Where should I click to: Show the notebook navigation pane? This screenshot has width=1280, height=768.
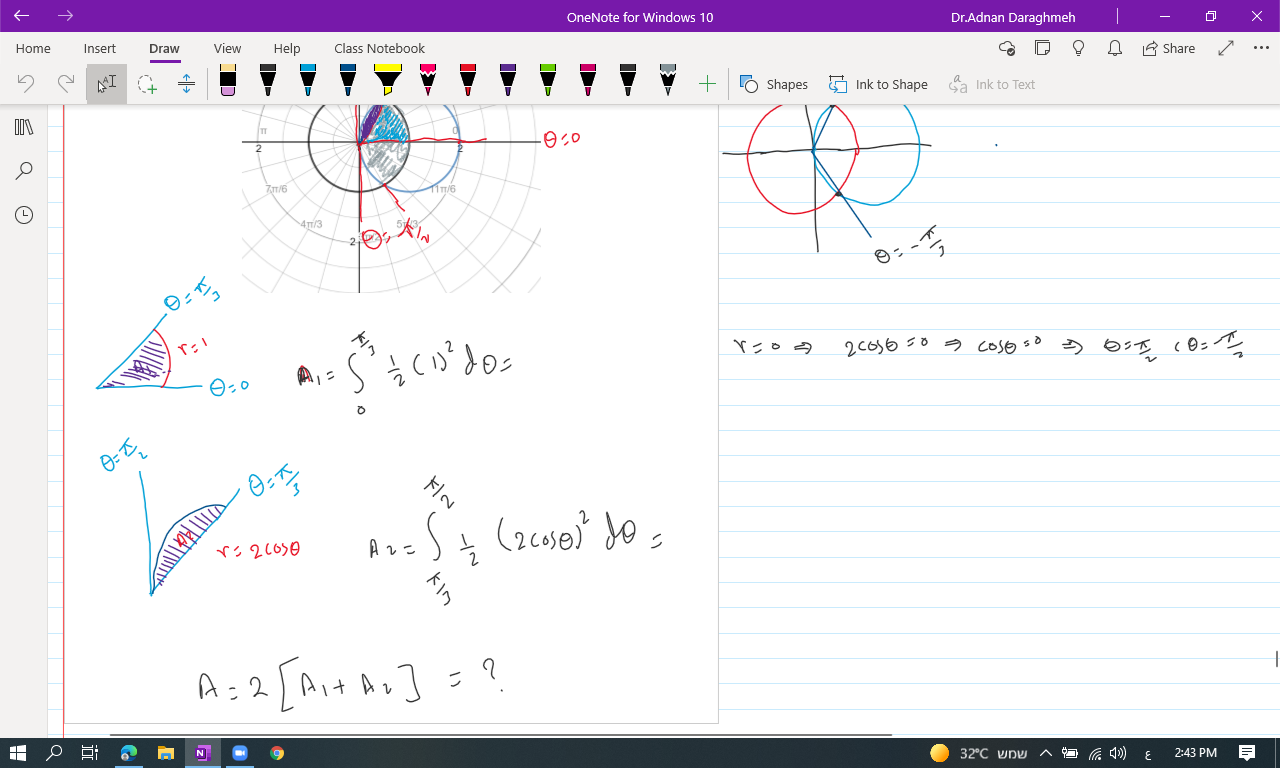(x=24, y=127)
